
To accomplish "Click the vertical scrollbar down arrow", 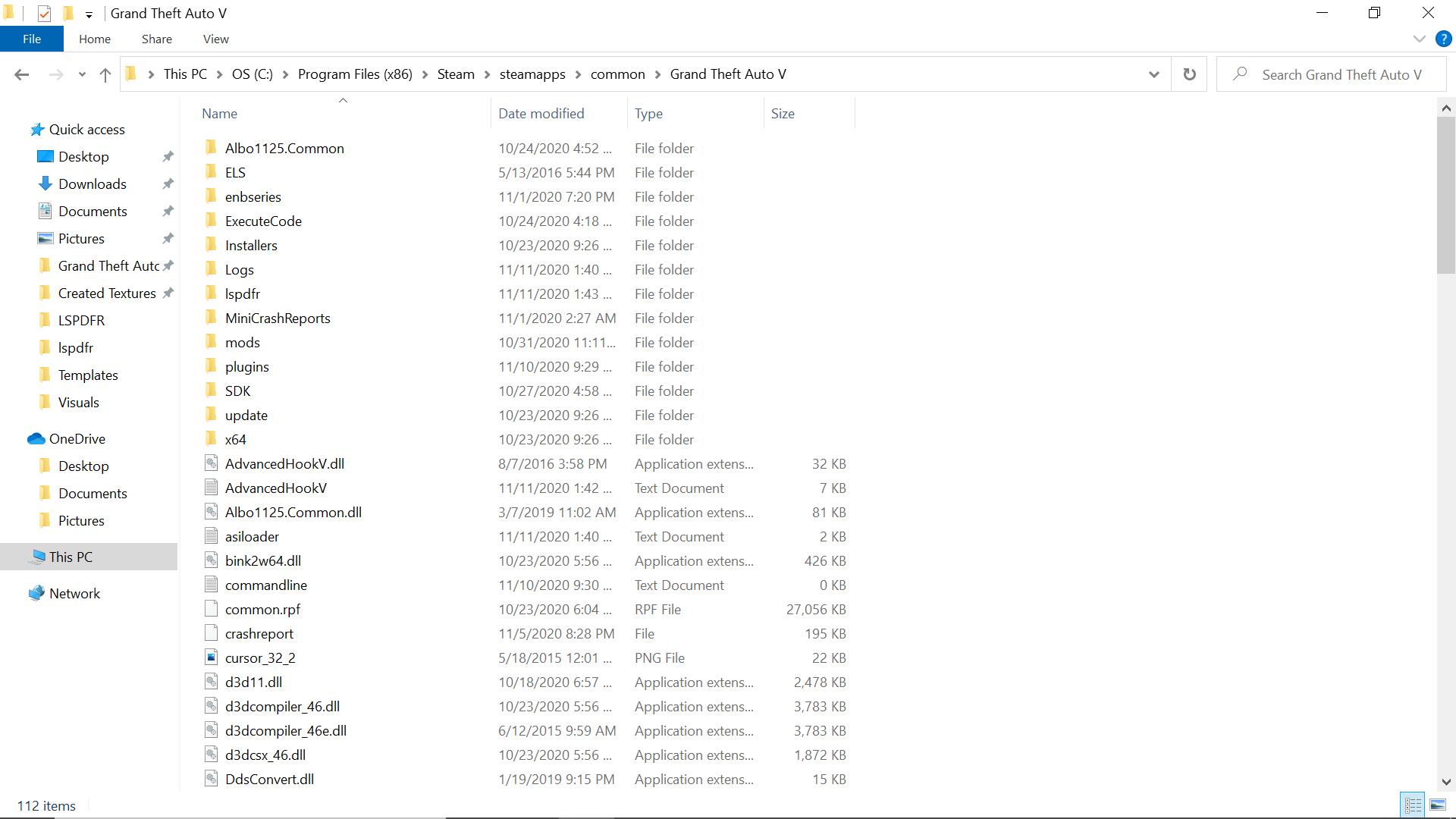I will [1445, 782].
